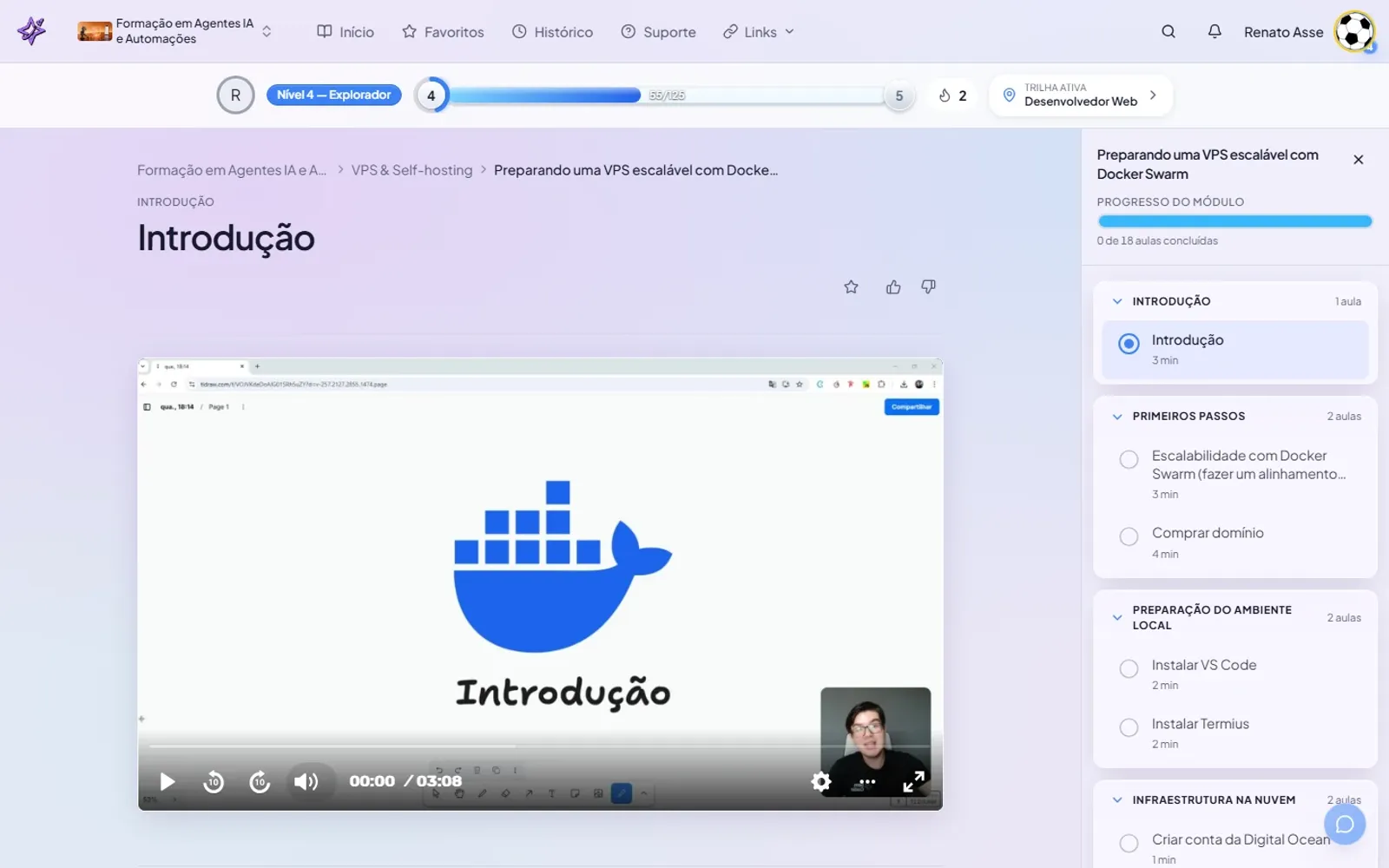Enter video fullscreen mode
Screen dimensions: 1389x868
tap(913, 782)
